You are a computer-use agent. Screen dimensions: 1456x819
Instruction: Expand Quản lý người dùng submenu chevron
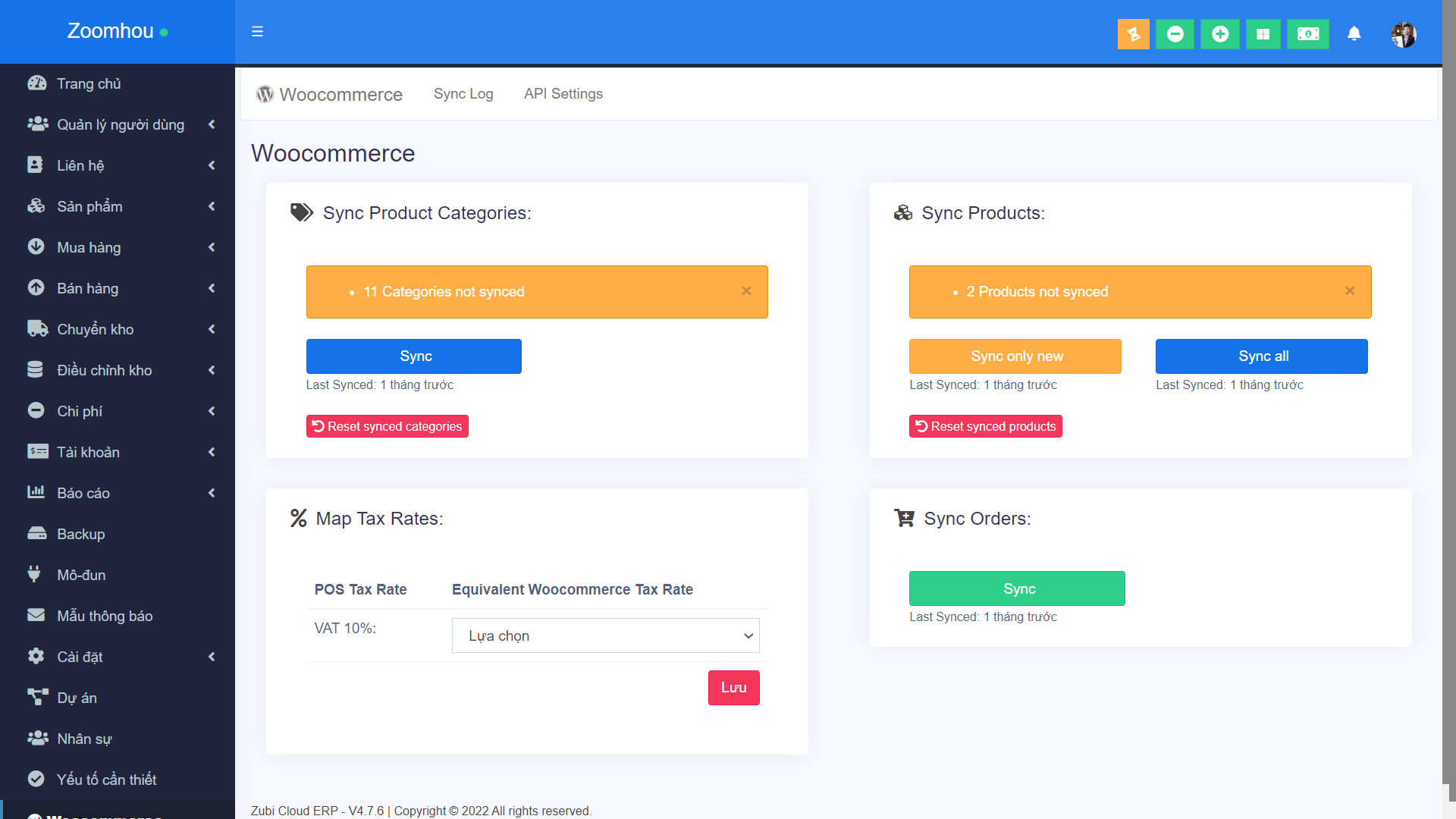(x=212, y=124)
